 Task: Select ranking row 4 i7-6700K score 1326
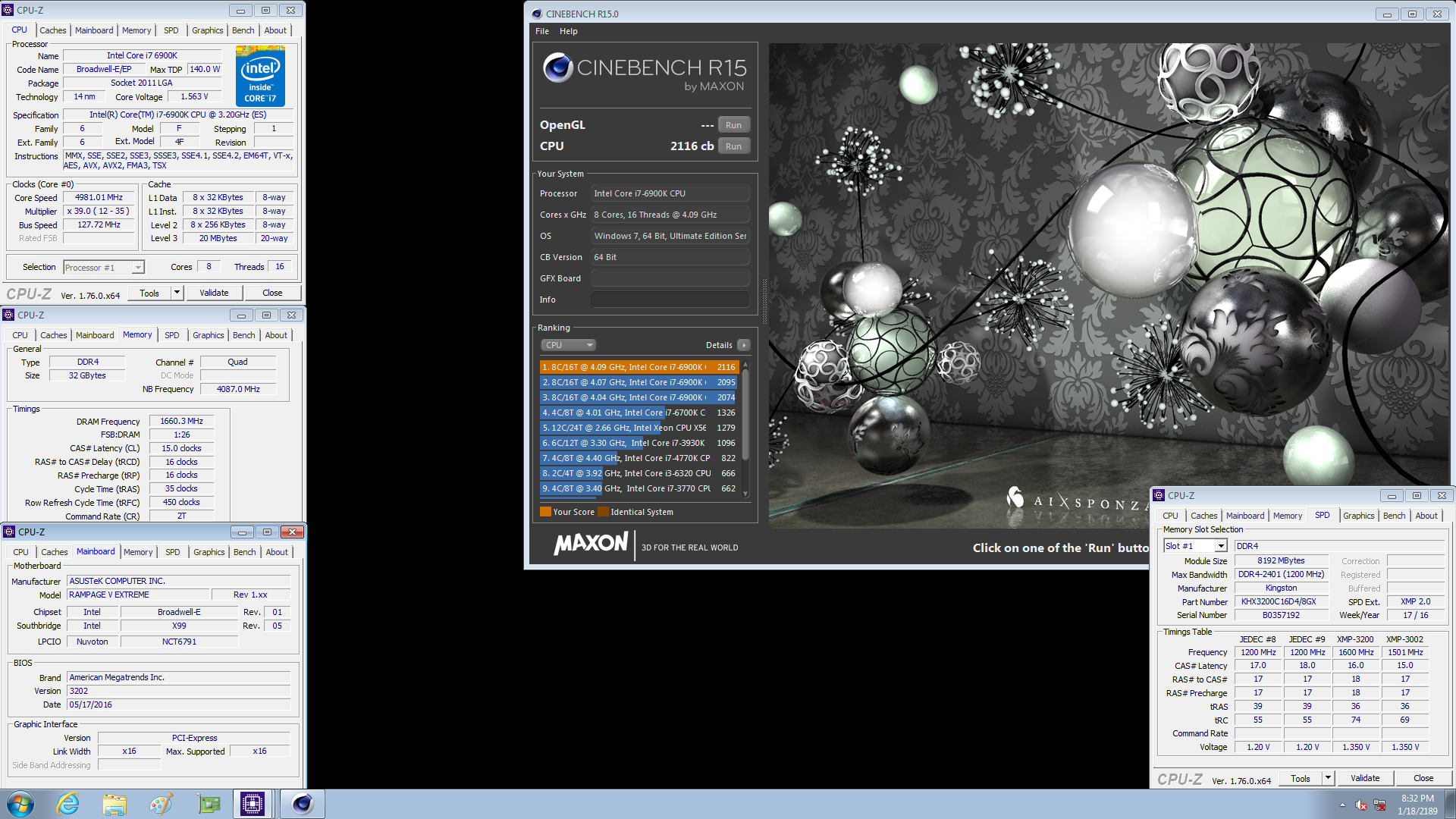click(639, 413)
